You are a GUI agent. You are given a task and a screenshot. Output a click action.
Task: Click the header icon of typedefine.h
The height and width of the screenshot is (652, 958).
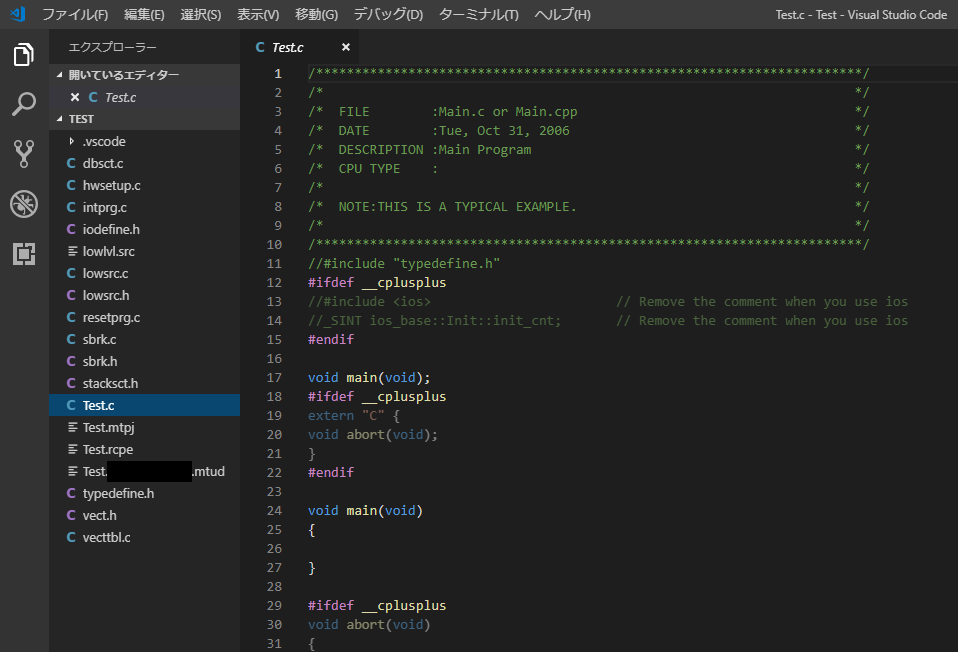71,493
